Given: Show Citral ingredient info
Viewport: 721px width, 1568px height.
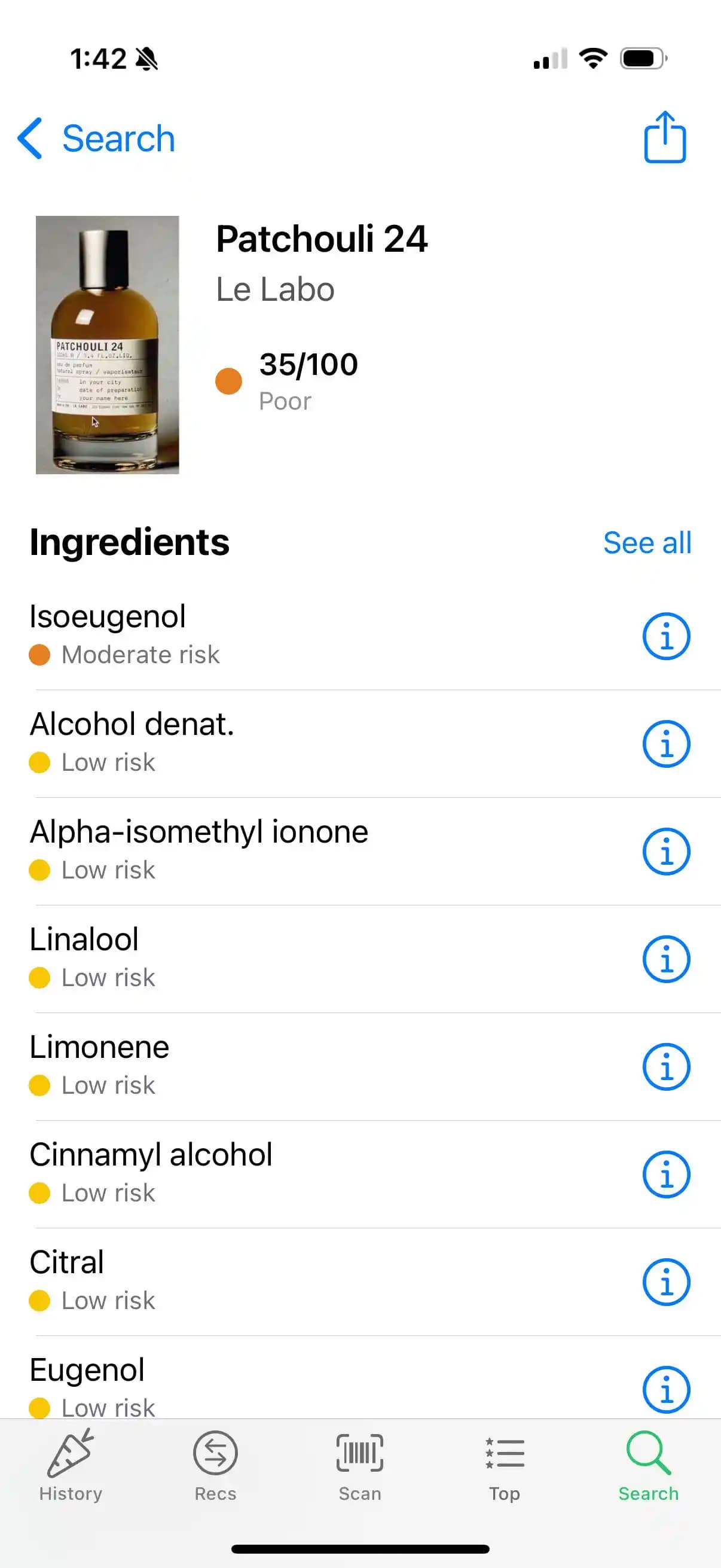Looking at the screenshot, I should click(x=666, y=1282).
